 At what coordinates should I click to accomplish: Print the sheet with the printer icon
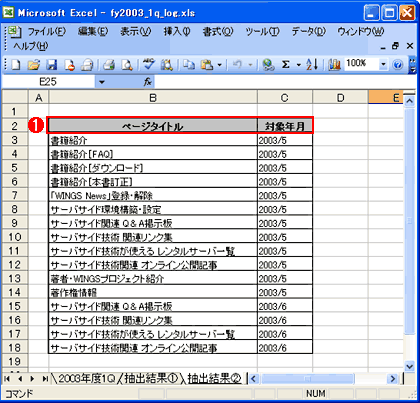pyautogui.click(x=109, y=64)
